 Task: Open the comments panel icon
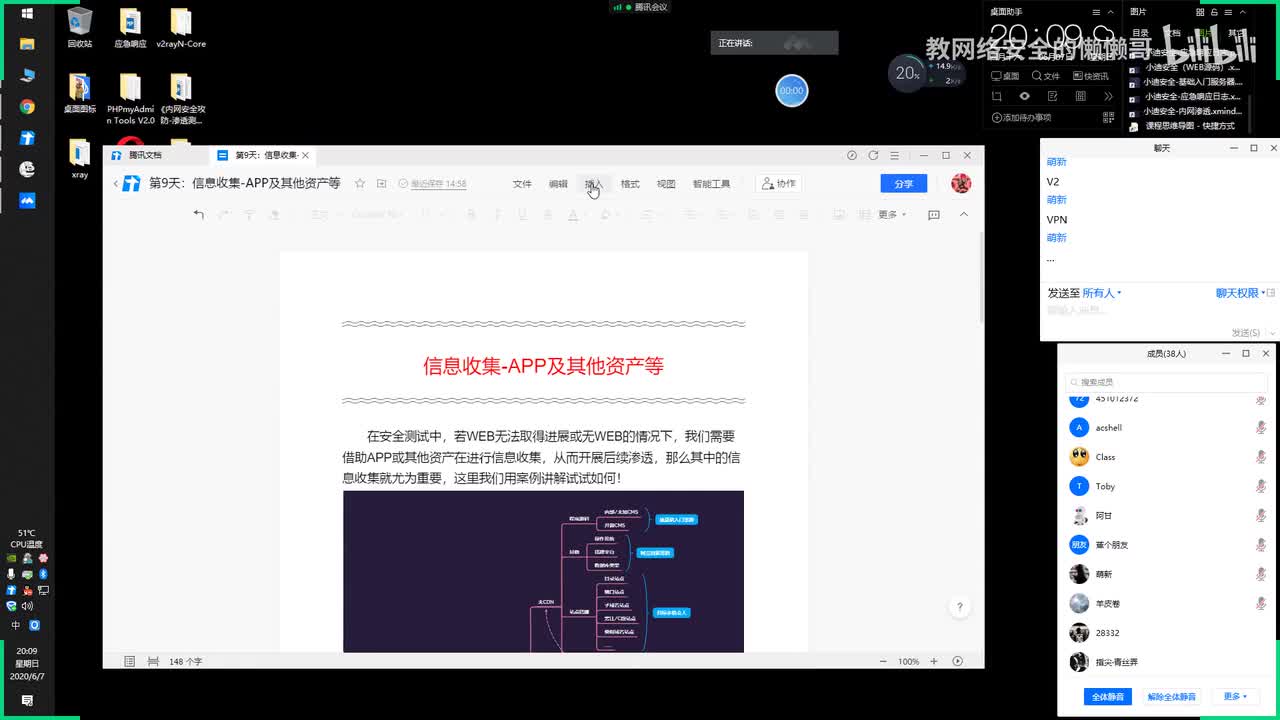pos(934,214)
